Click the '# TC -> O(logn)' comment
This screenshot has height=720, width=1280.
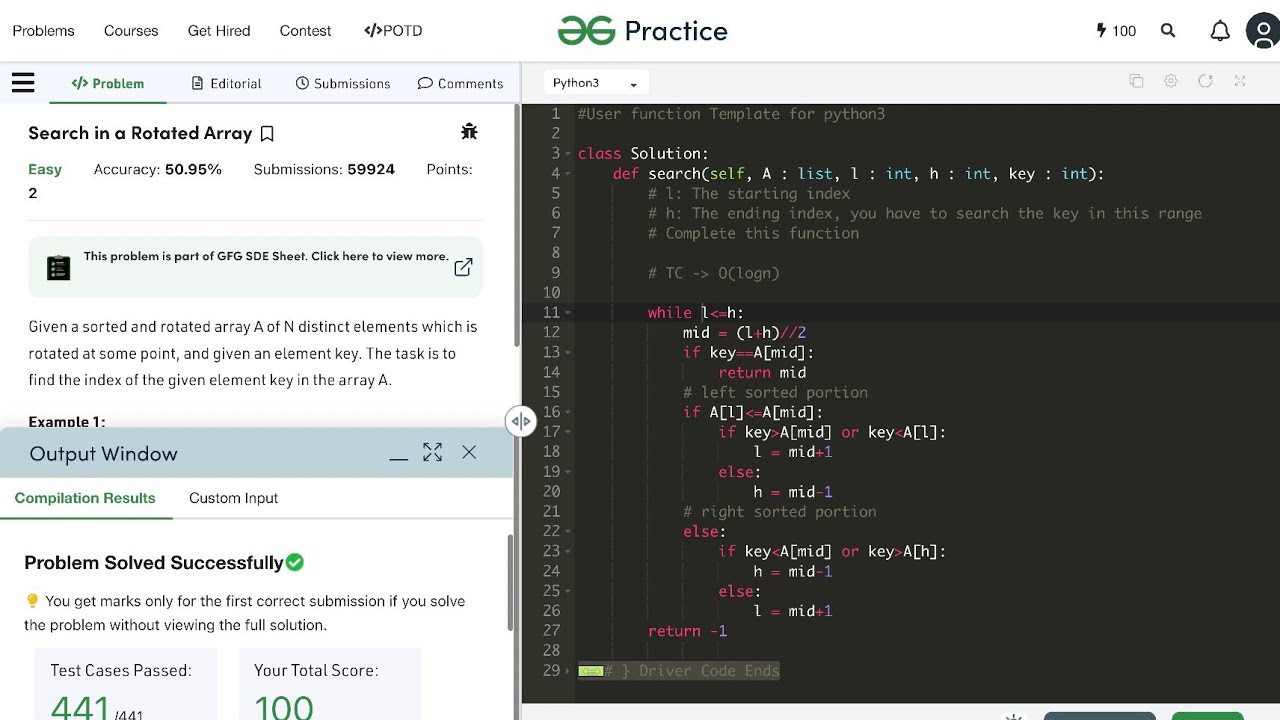click(713, 273)
